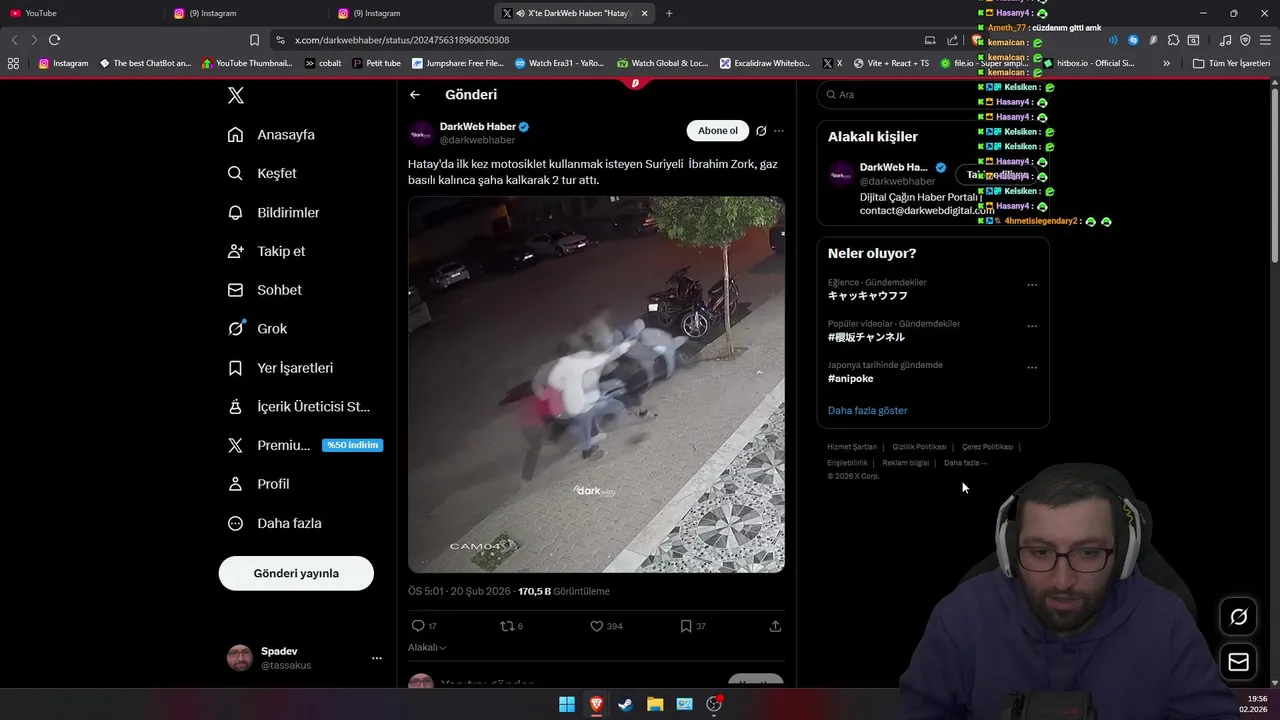This screenshot has height=720, width=1280.
Task: Close the active DarkWeb Haber tab
Action: (x=645, y=13)
